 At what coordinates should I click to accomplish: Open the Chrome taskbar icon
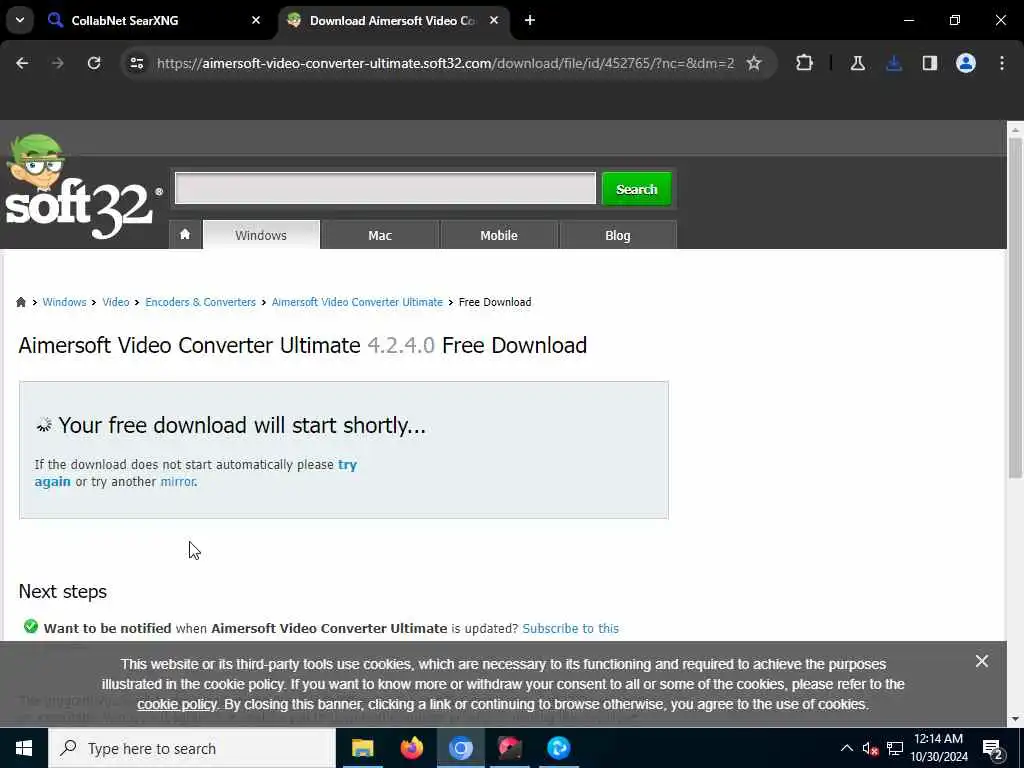pos(460,748)
